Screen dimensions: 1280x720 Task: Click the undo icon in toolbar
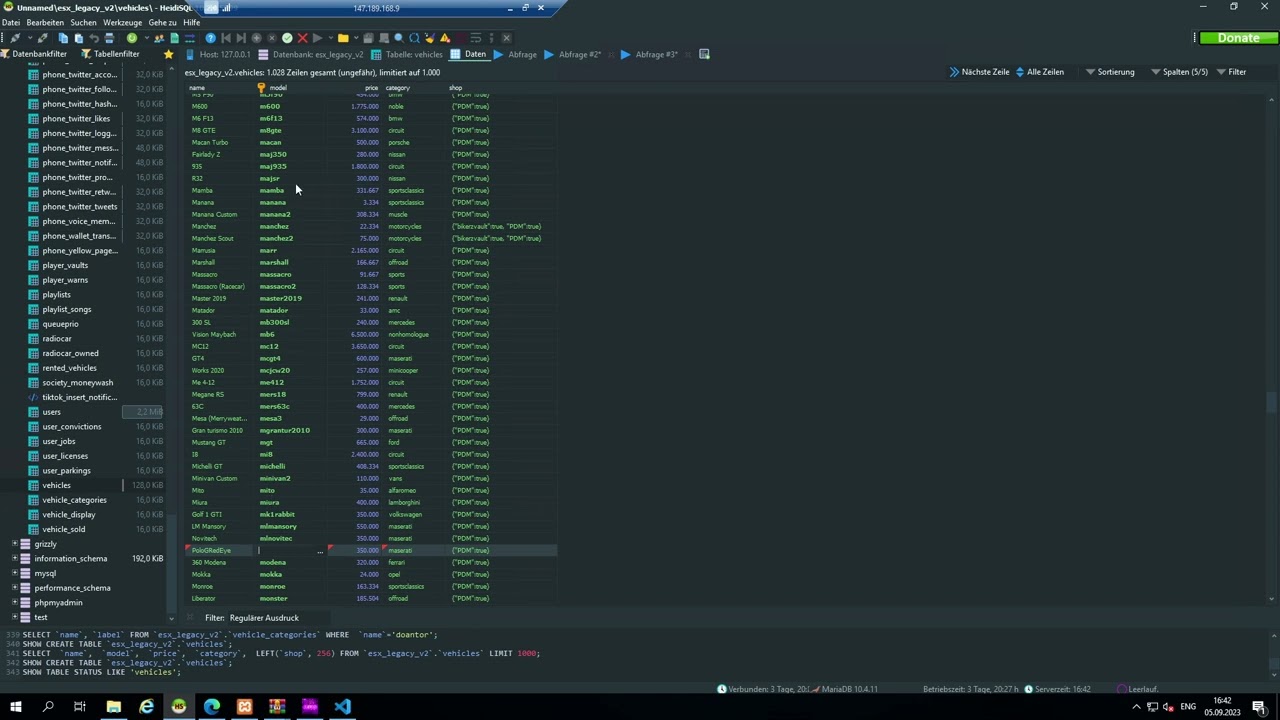click(x=94, y=38)
